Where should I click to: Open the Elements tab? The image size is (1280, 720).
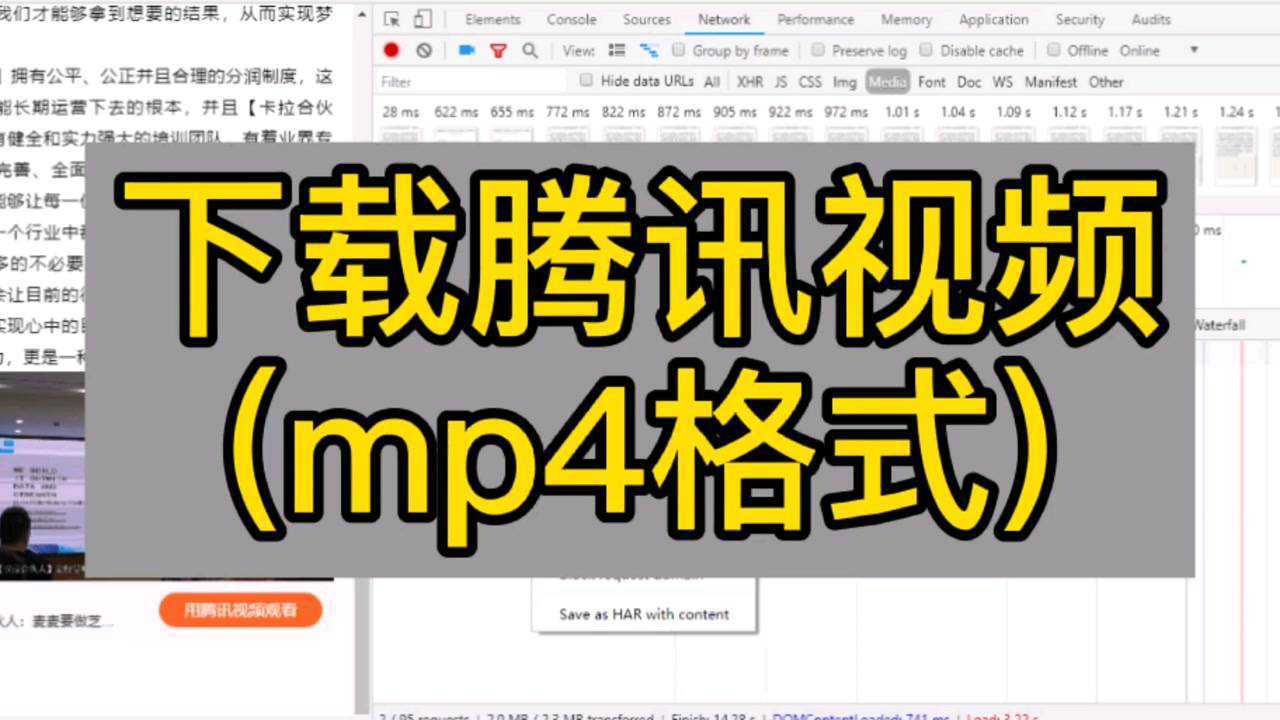[x=492, y=19]
